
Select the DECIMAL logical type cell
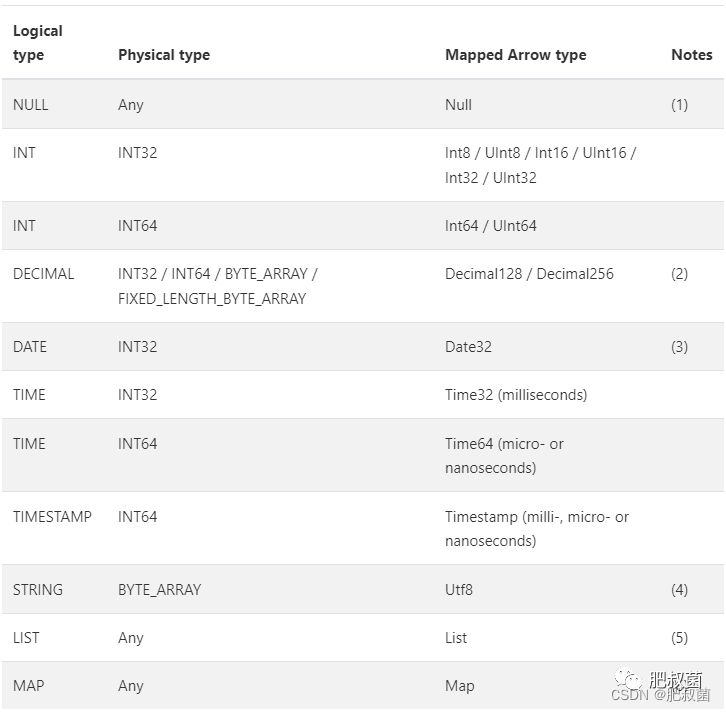click(x=43, y=274)
